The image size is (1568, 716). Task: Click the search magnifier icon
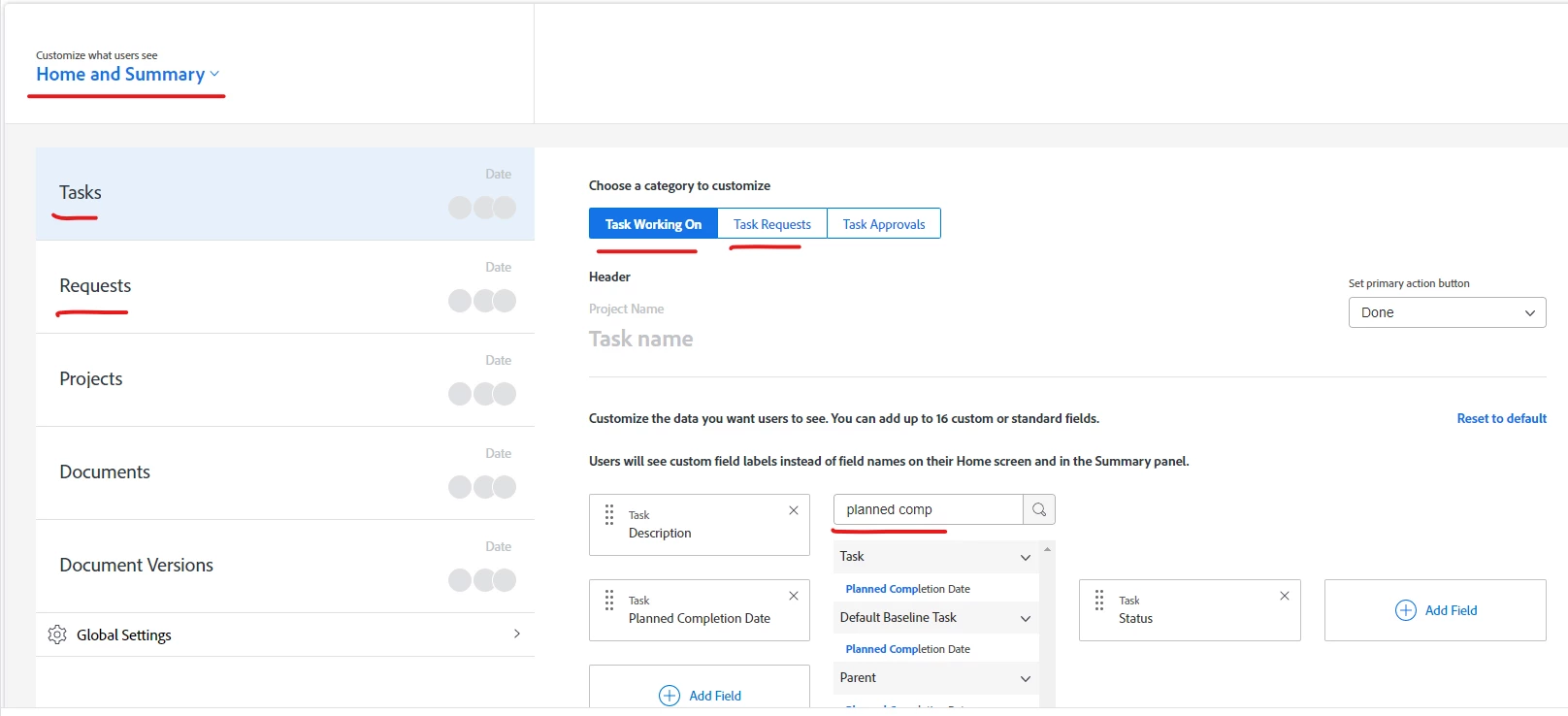coord(1039,509)
